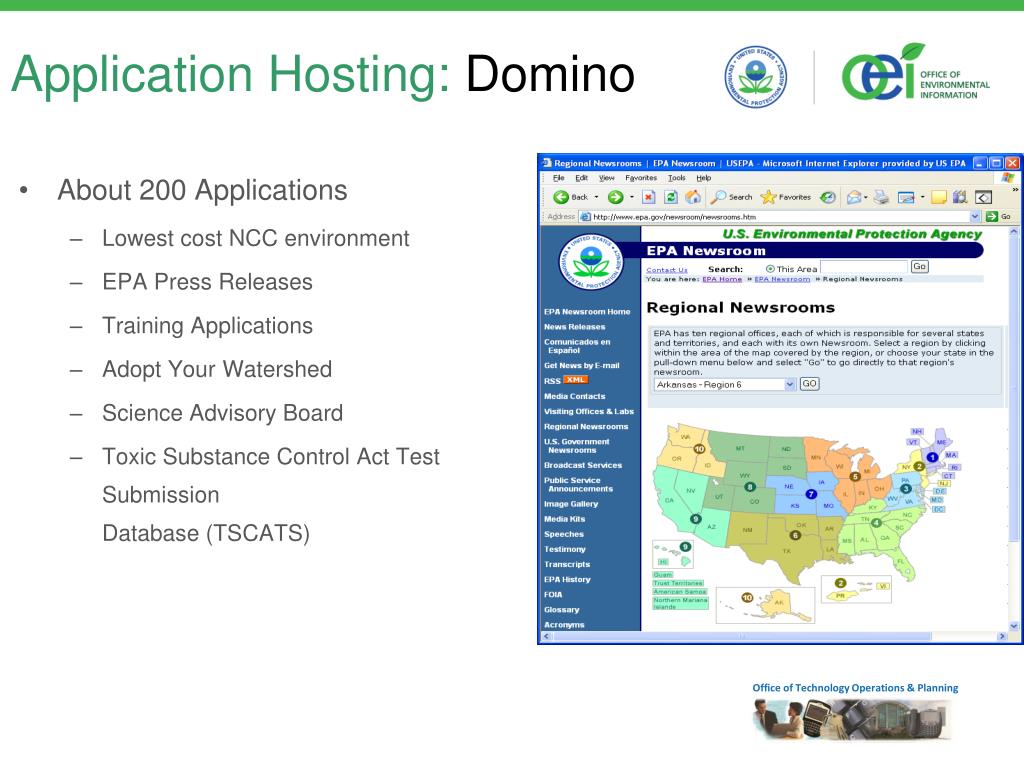
Task: Click the Refresh page icon
Action: click(671, 197)
